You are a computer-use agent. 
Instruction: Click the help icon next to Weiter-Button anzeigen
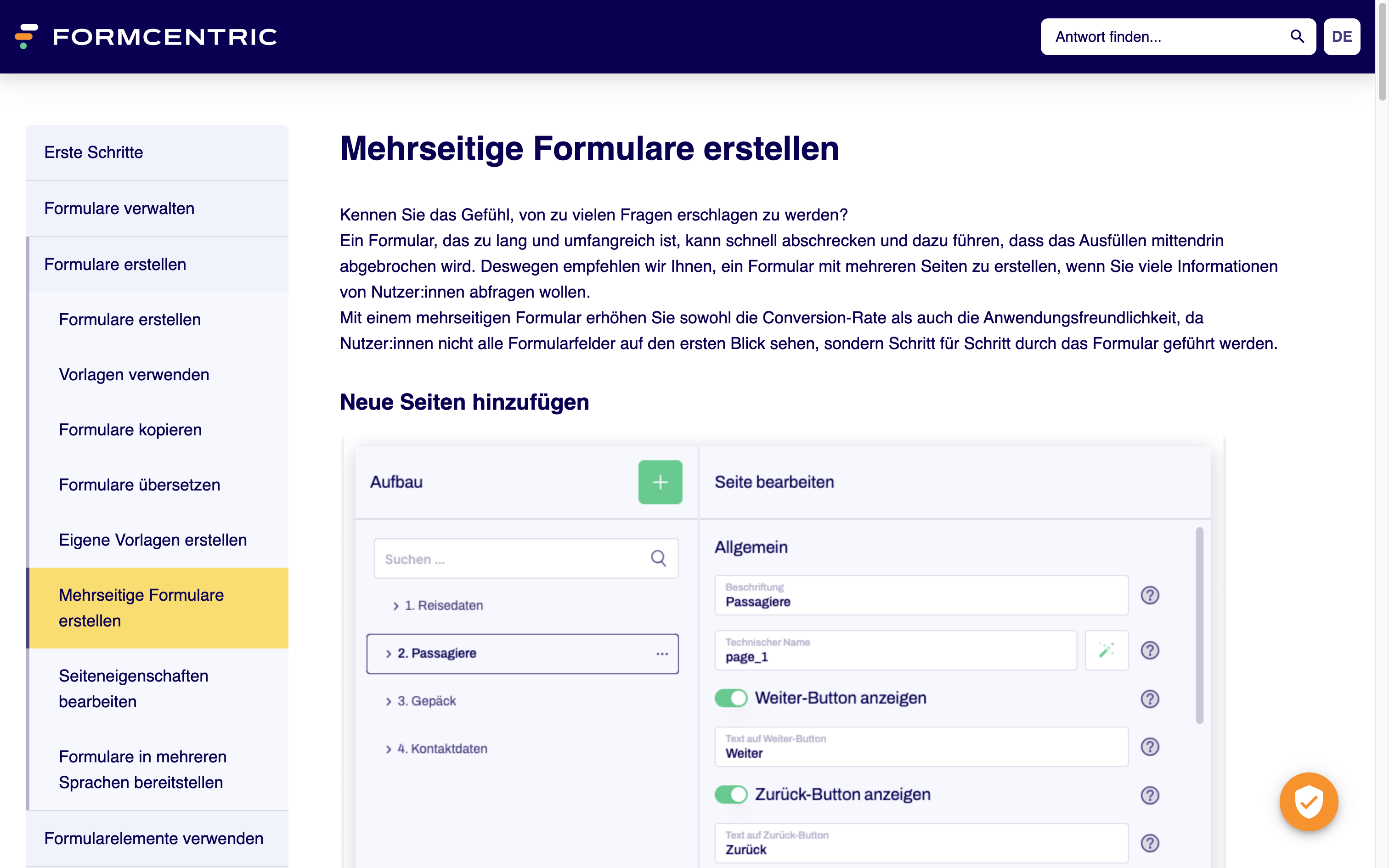1150,699
